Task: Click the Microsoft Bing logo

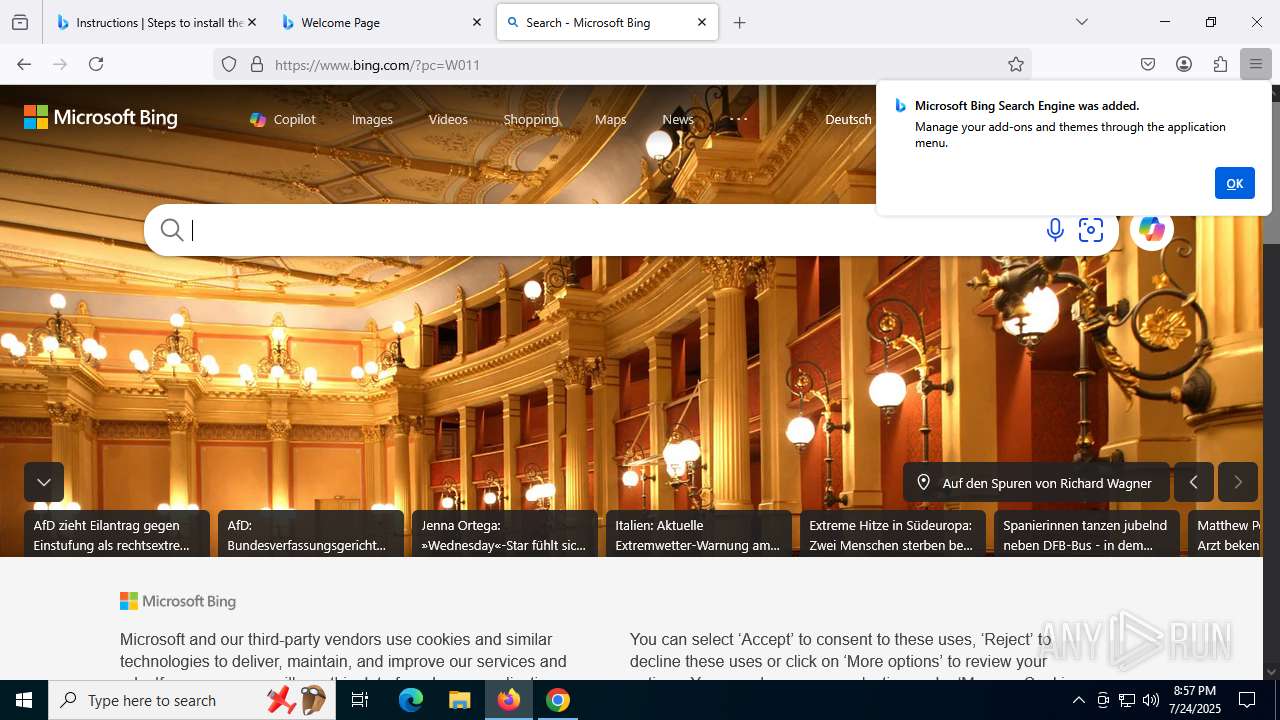Action: (101, 118)
